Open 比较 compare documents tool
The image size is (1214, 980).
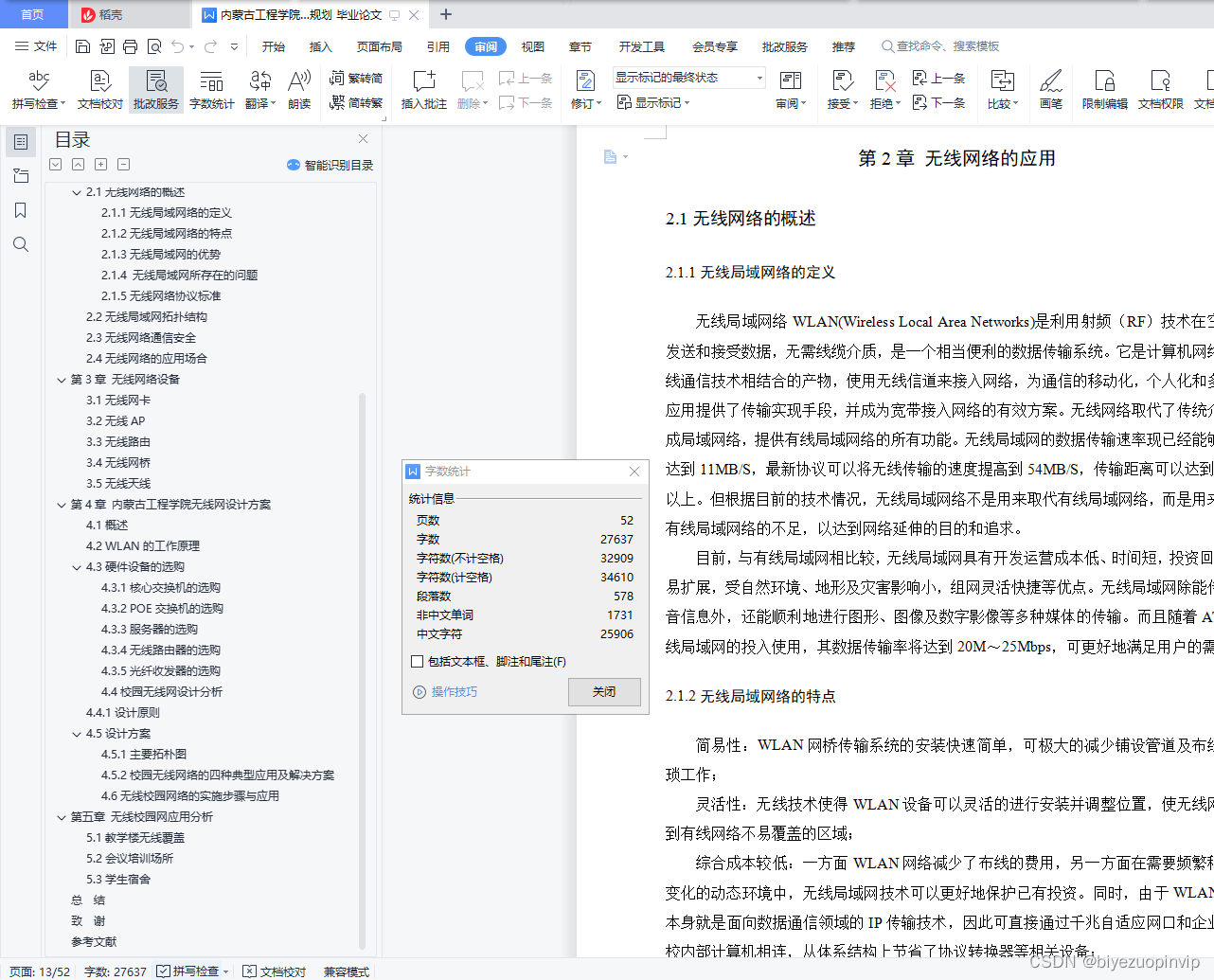point(1002,90)
